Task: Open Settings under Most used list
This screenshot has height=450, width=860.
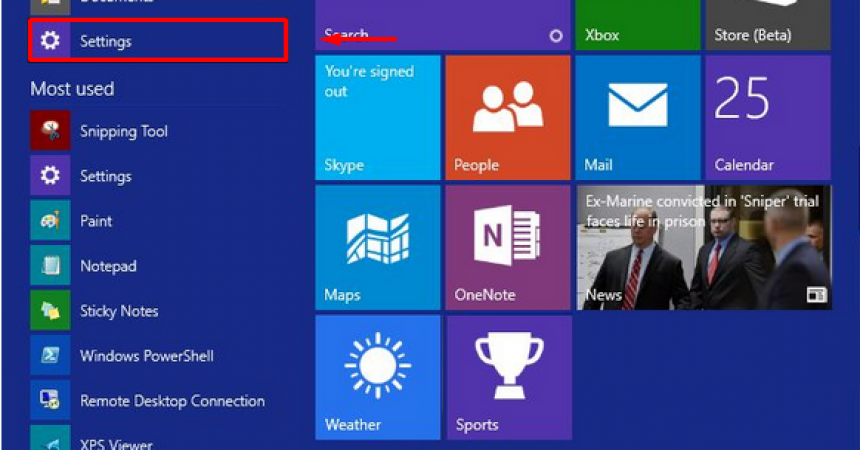Action: click(158, 176)
